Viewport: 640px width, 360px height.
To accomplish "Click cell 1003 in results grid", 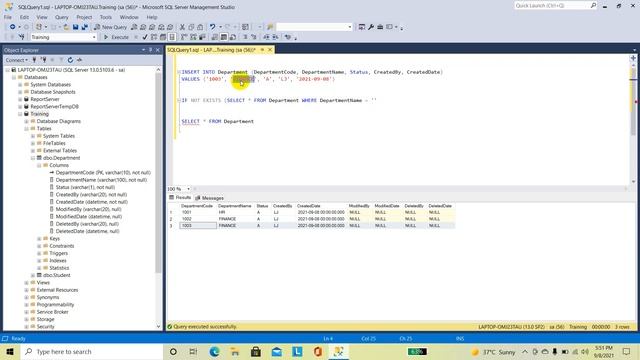I will tap(198, 225).
